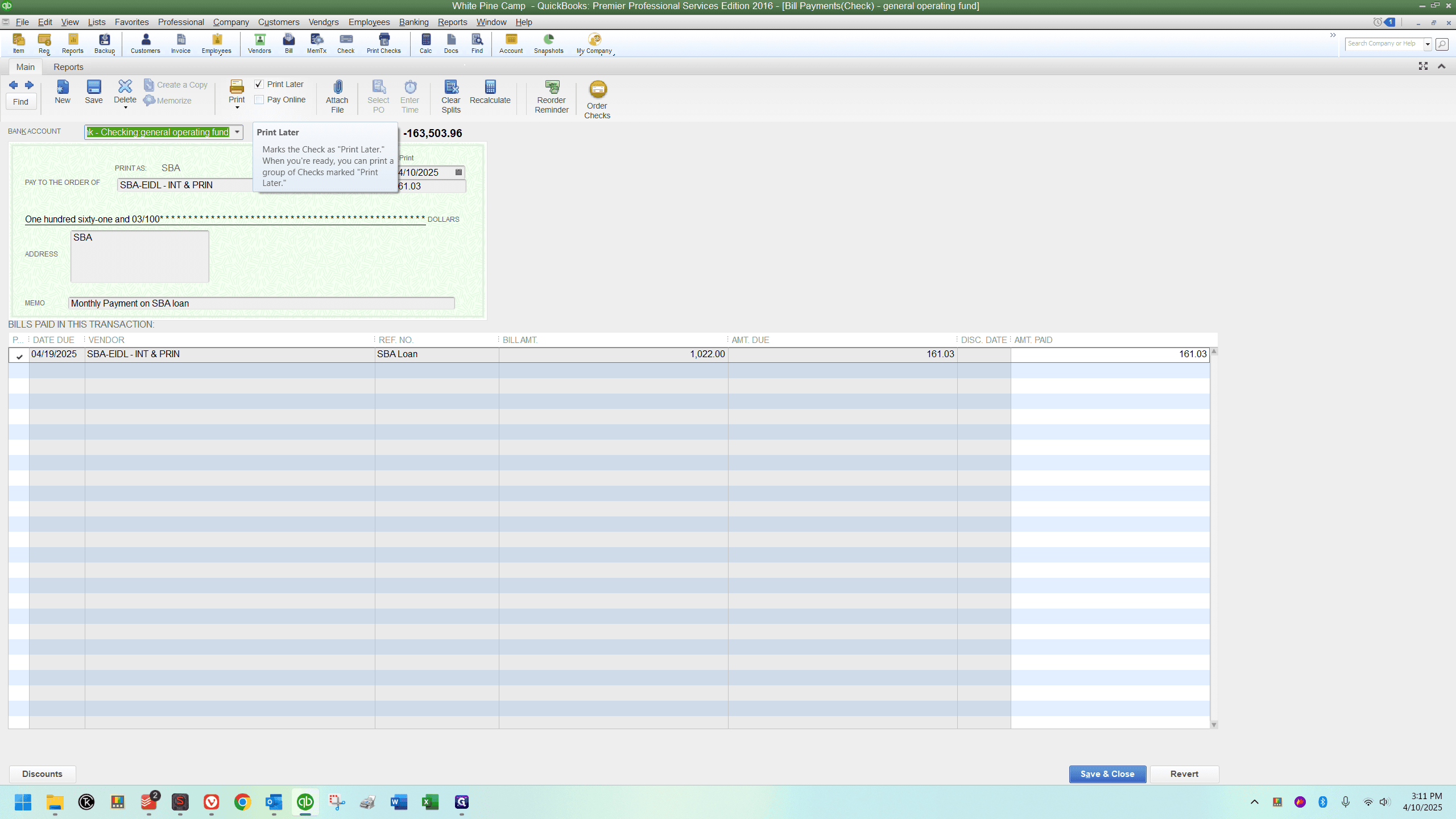Click the Order Checks icon

597,100
